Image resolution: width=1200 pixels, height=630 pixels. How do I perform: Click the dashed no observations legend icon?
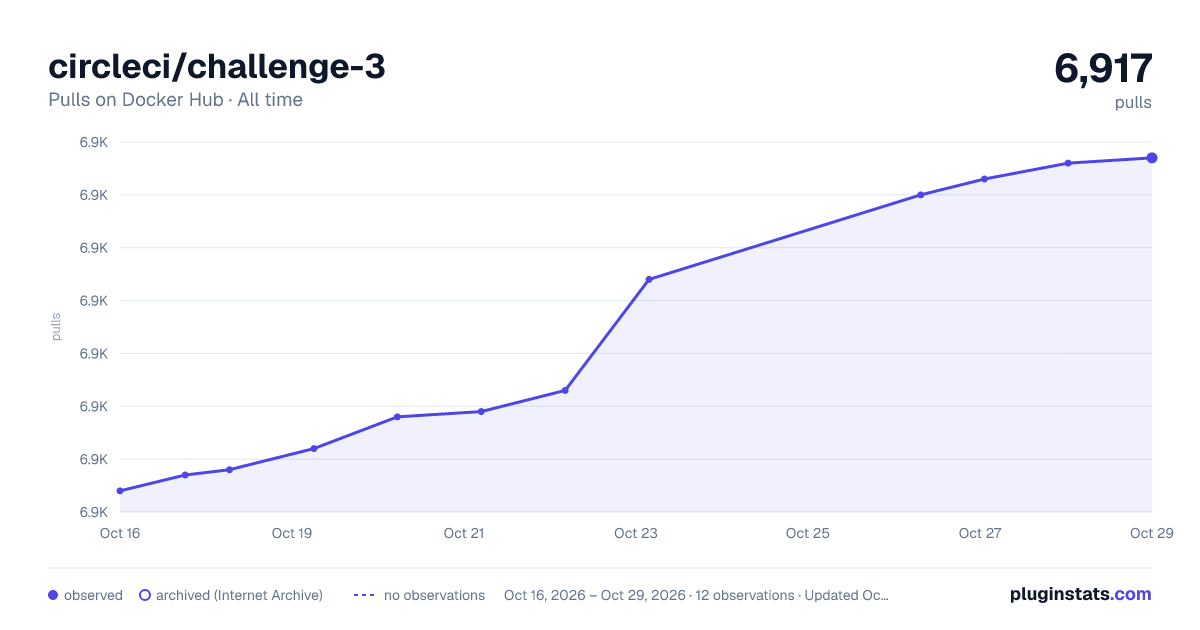pyautogui.click(x=364, y=595)
